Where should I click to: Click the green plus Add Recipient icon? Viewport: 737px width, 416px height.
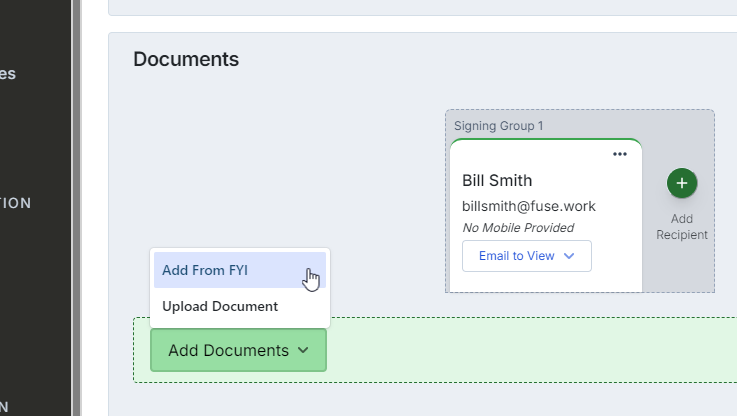[x=682, y=183]
